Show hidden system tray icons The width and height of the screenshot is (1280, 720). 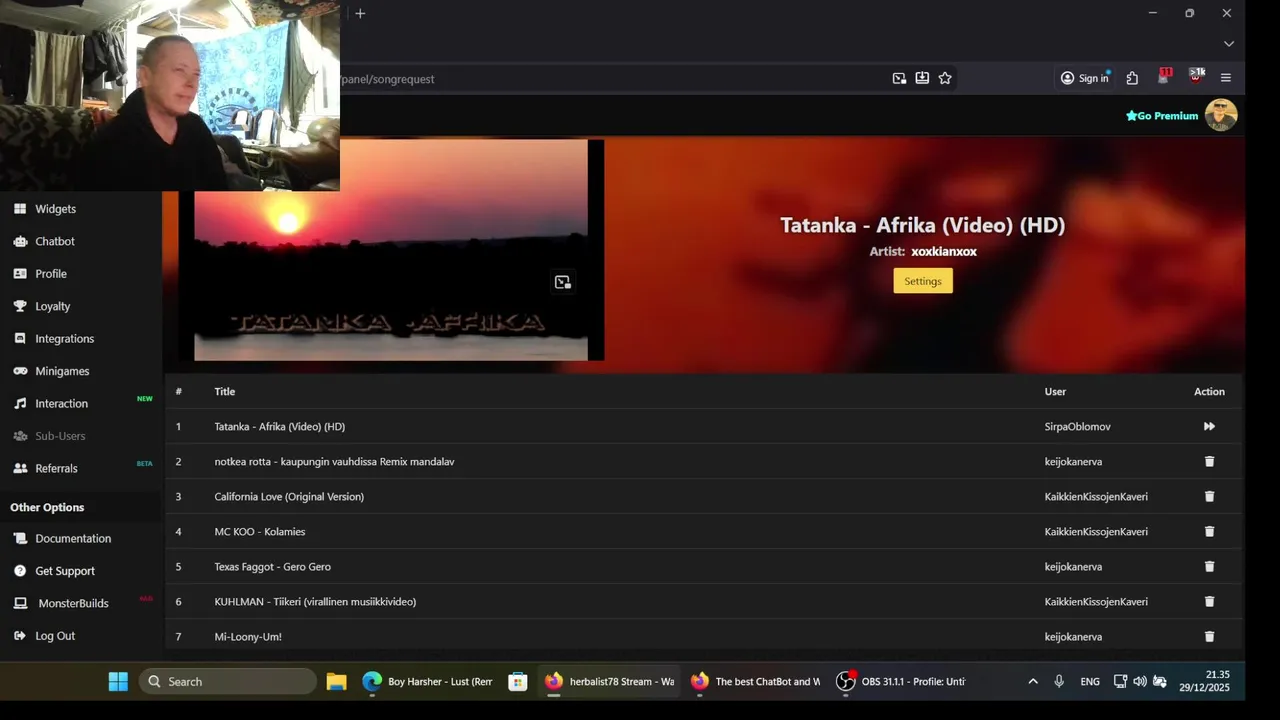(x=1033, y=681)
